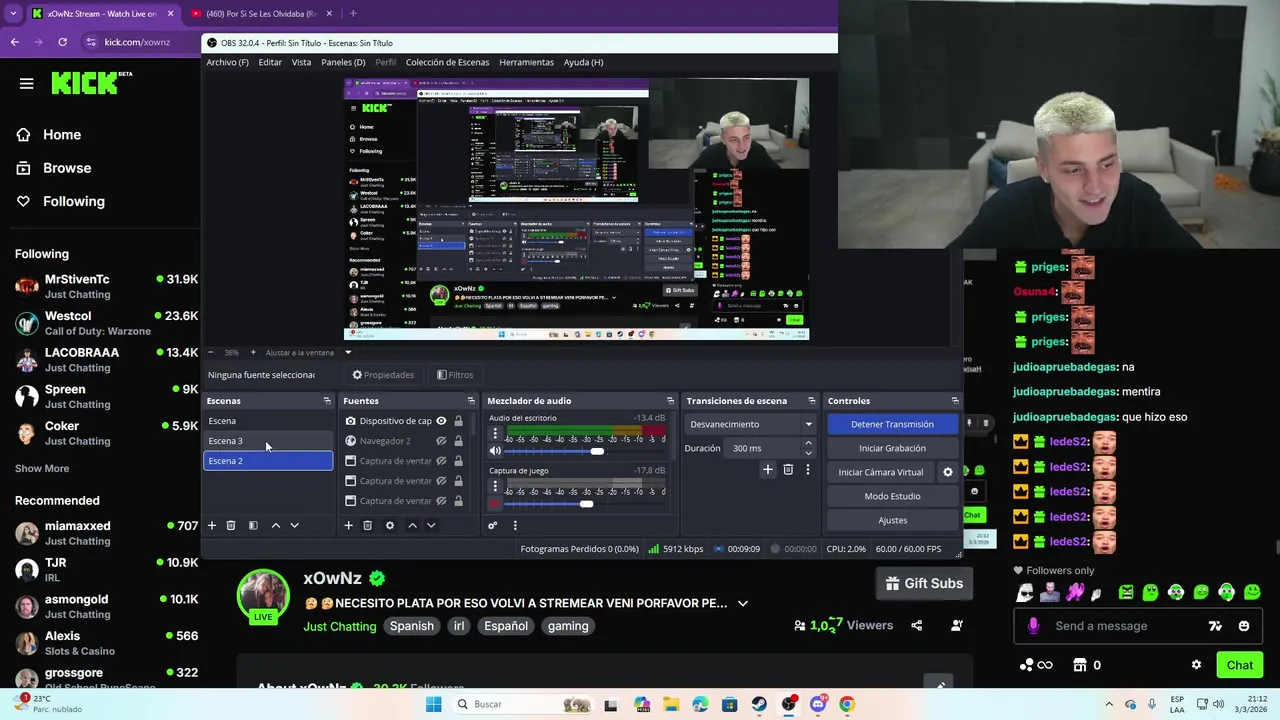This screenshot has width=1280, height=720.
Task: Show the Navegador 2 source
Action: tap(441, 441)
